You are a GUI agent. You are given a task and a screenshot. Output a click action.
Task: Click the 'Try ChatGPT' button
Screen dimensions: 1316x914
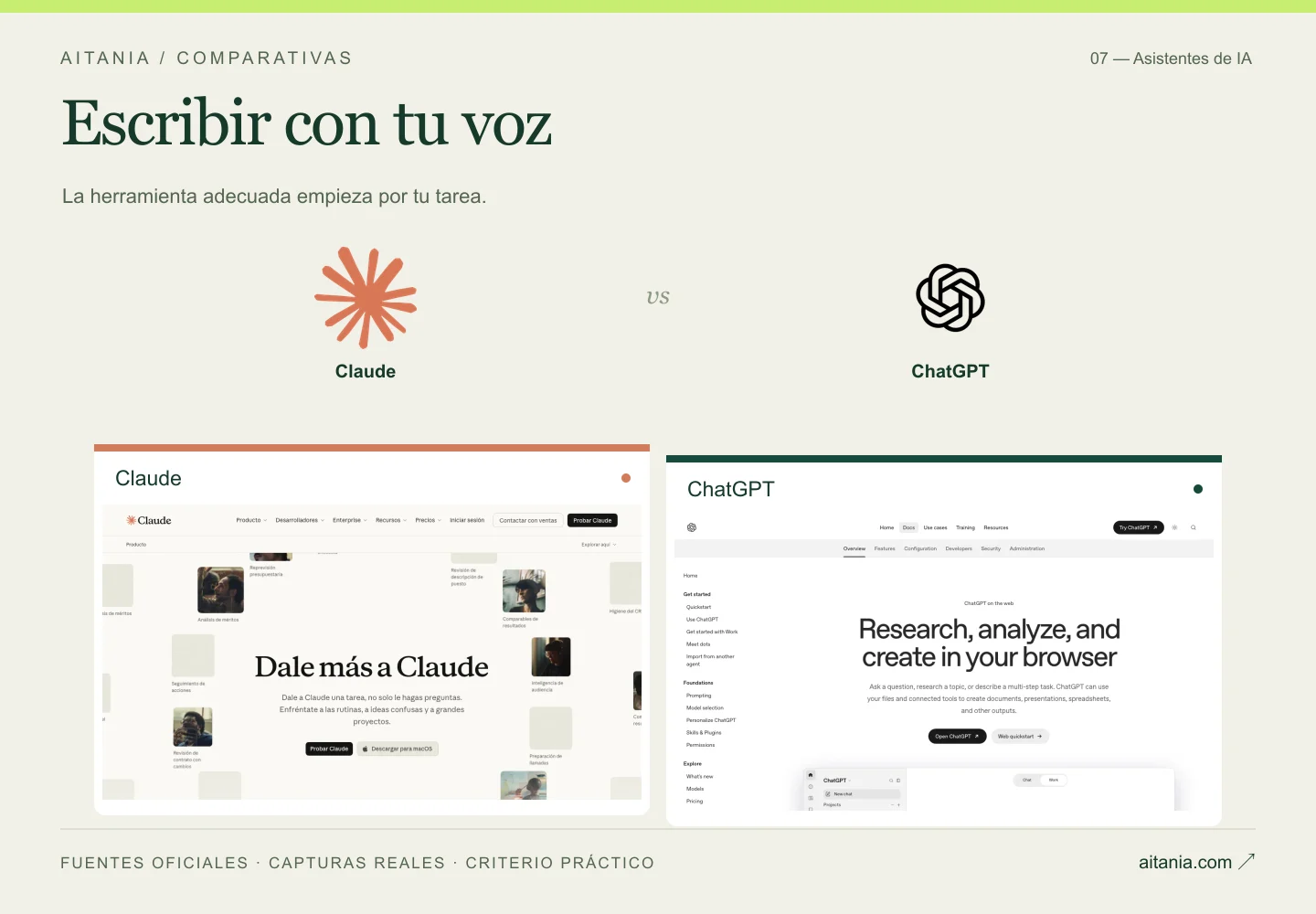coord(1138,527)
